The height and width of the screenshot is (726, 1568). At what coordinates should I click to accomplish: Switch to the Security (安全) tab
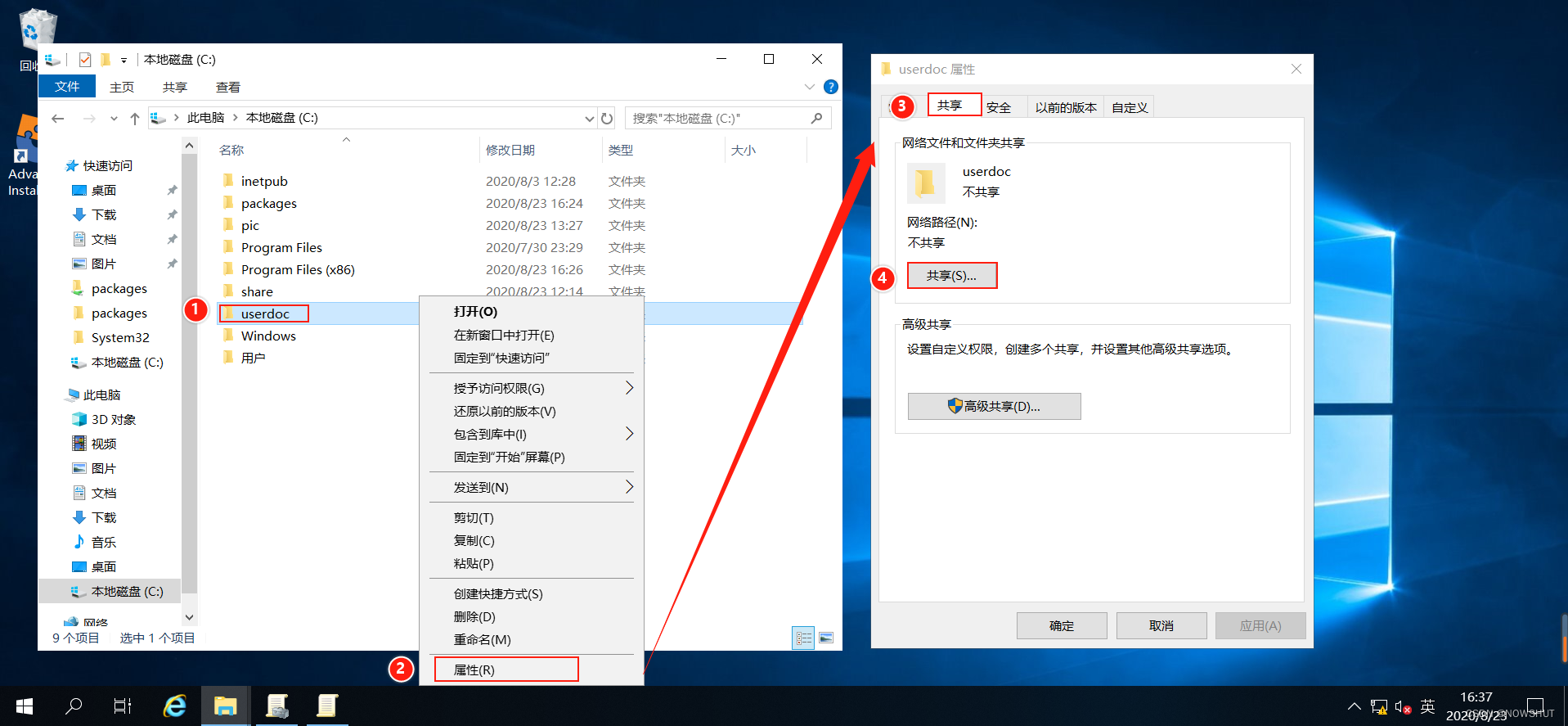[x=999, y=107]
